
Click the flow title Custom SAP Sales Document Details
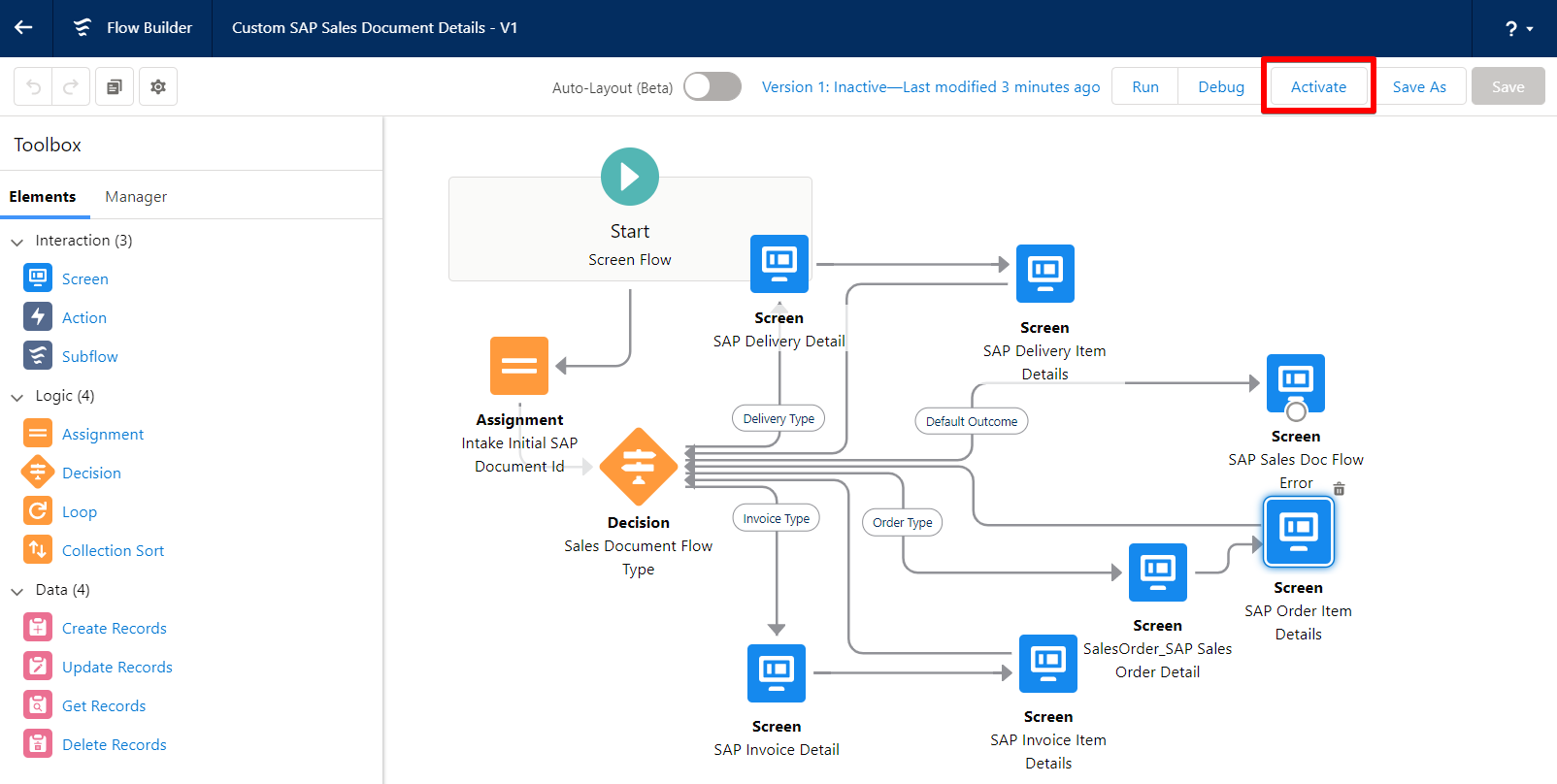[375, 27]
